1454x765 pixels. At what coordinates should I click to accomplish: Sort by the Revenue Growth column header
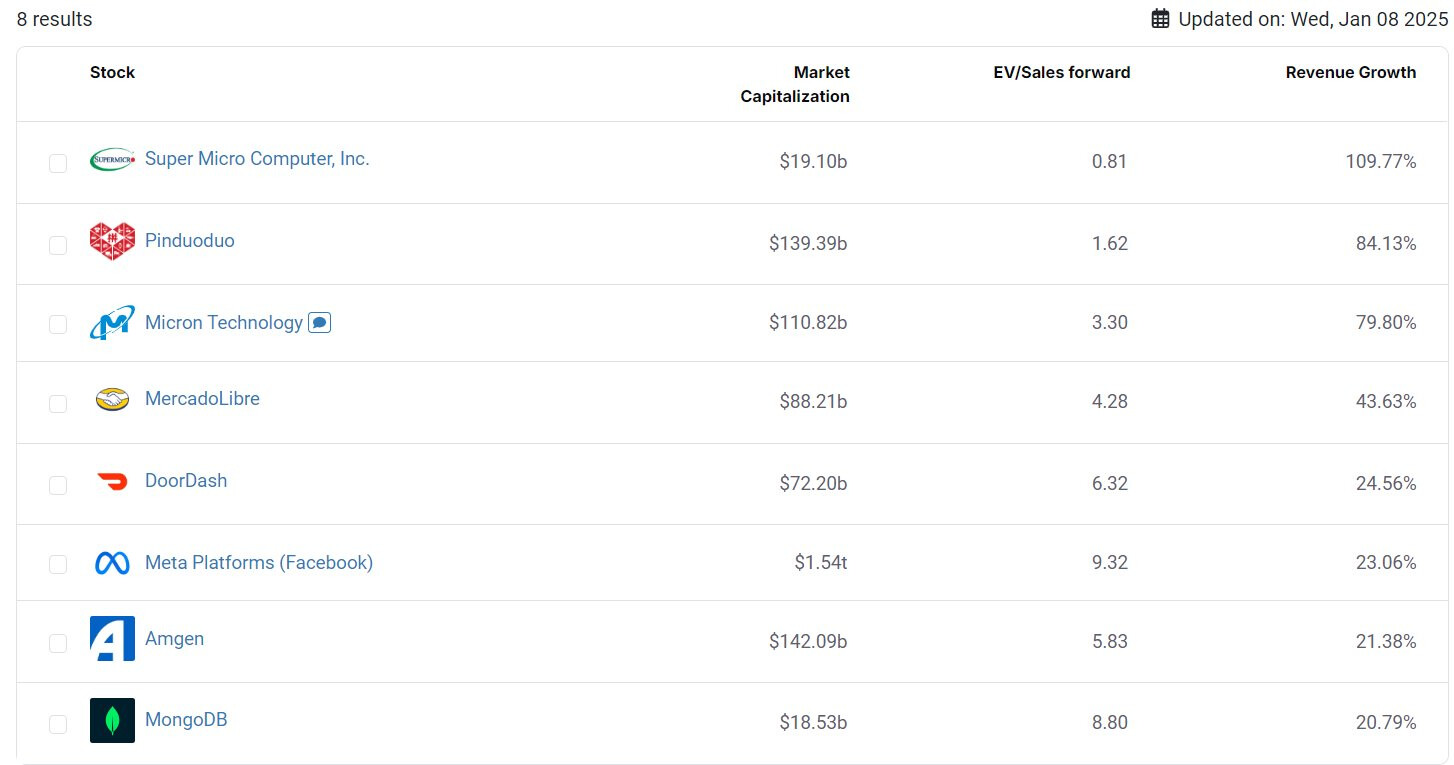1350,72
